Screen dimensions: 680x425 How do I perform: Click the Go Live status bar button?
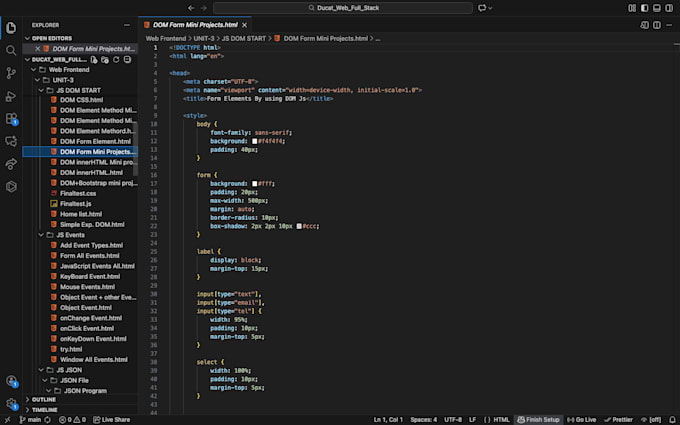point(581,419)
